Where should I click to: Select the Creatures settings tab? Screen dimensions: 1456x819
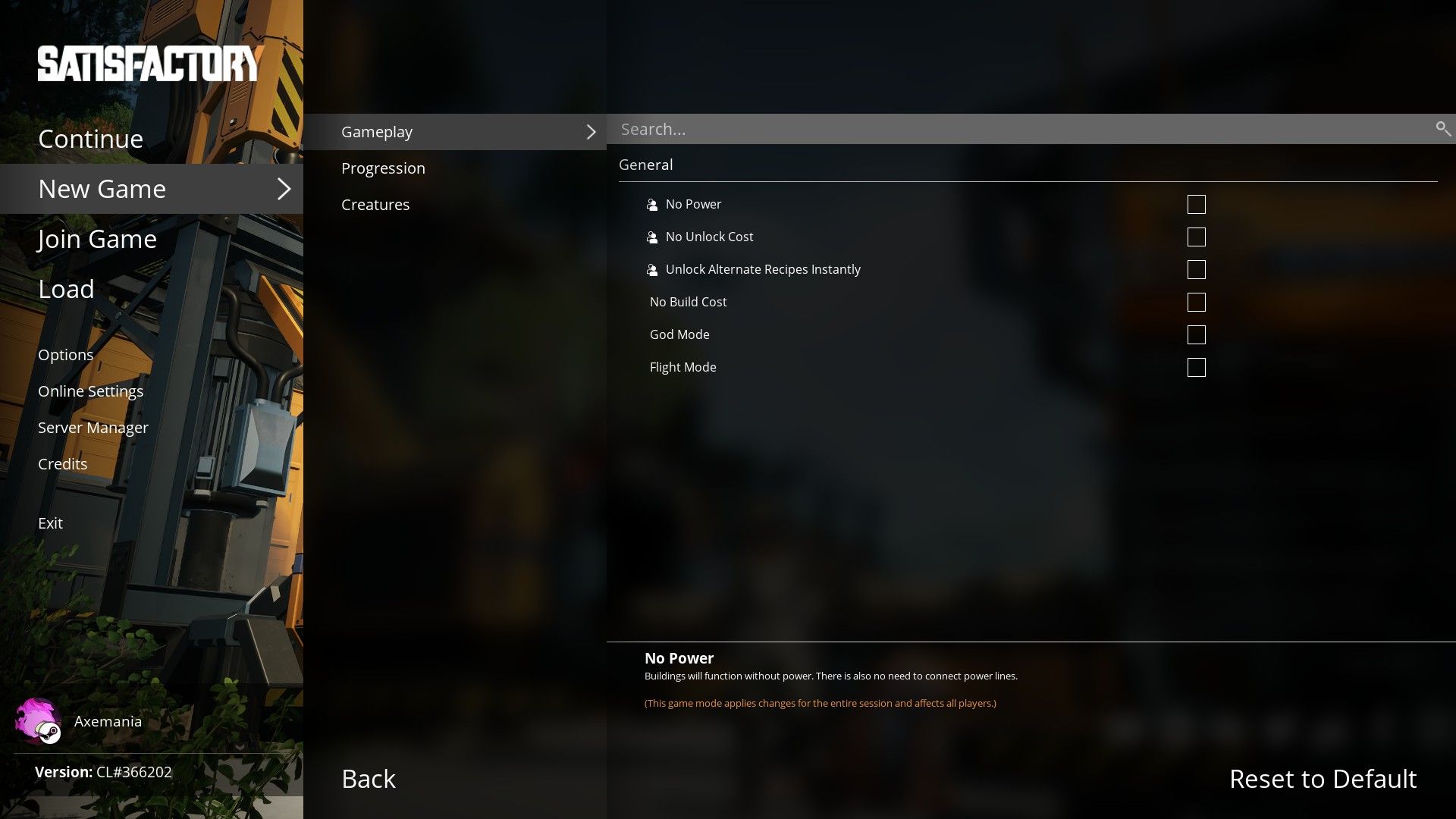click(376, 203)
